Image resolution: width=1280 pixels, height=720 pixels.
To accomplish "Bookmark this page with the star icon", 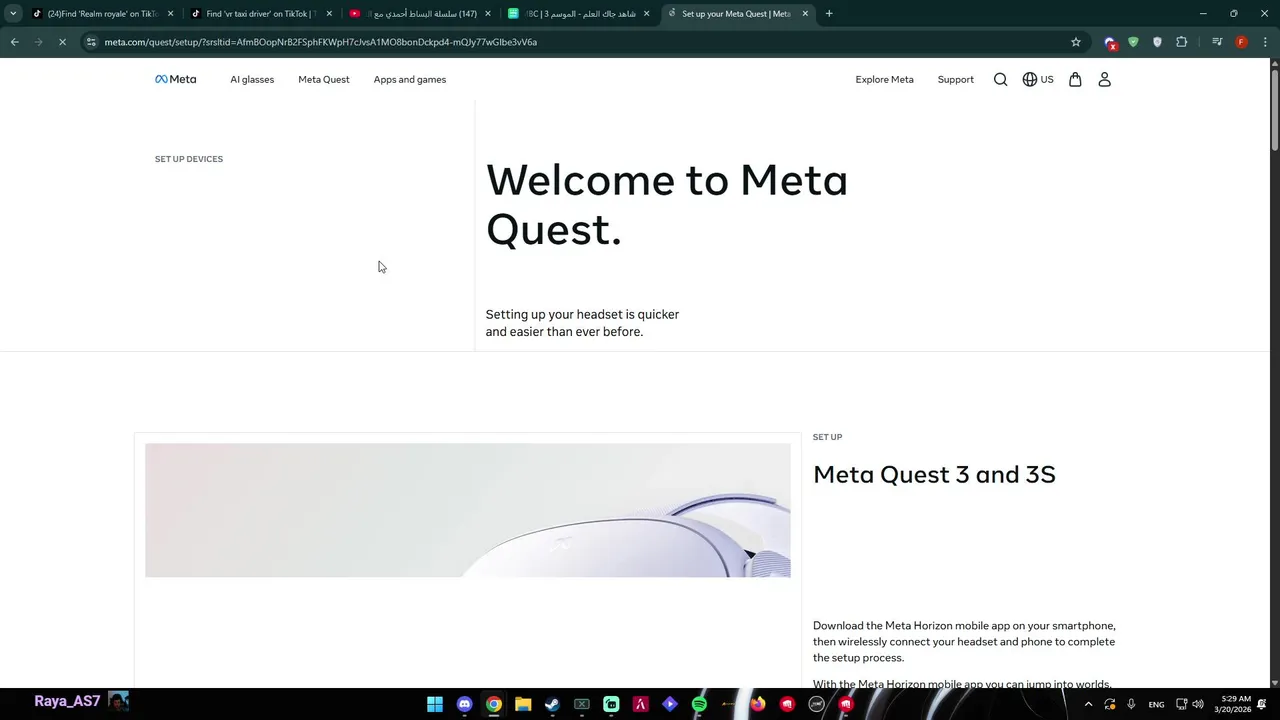I will click(x=1076, y=42).
